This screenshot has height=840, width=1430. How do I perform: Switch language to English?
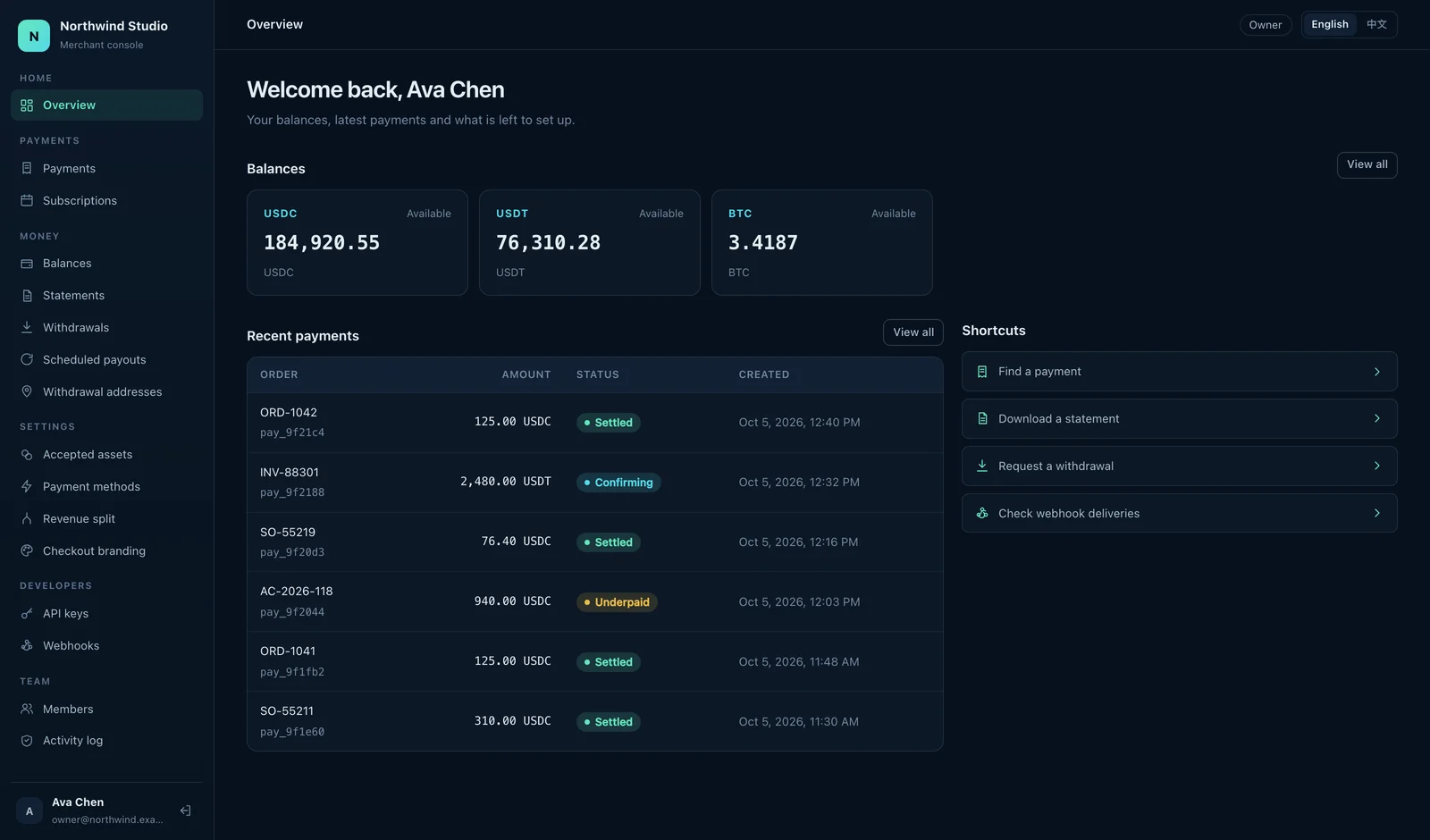(1330, 25)
